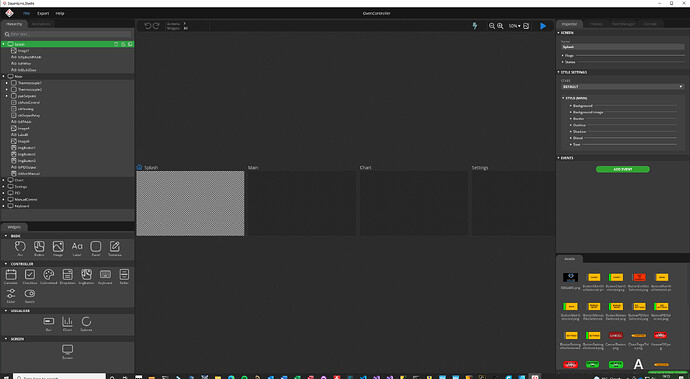Zoom out the canvas view
This screenshot has width=690, height=379.
point(492,26)
